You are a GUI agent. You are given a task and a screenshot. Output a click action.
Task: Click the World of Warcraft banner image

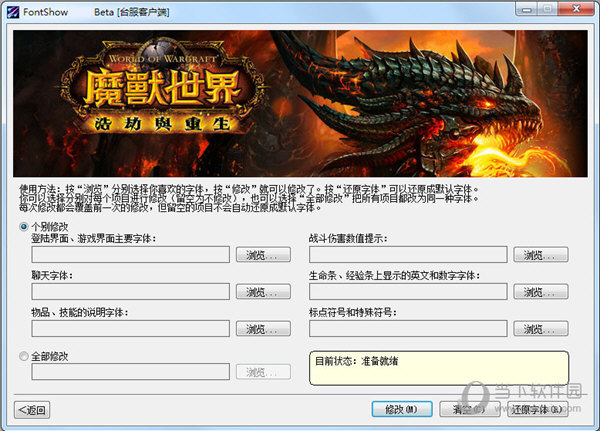tap(300, 103)
